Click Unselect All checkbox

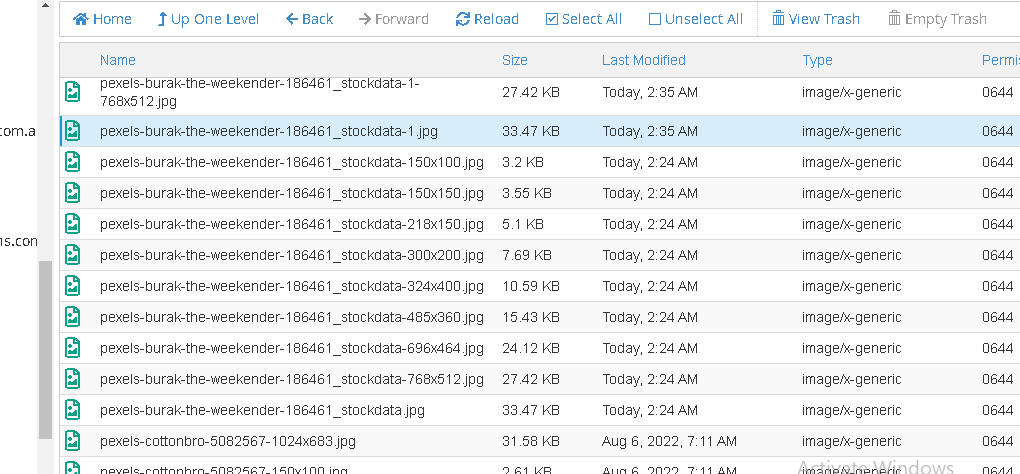(x=696, y=20)
